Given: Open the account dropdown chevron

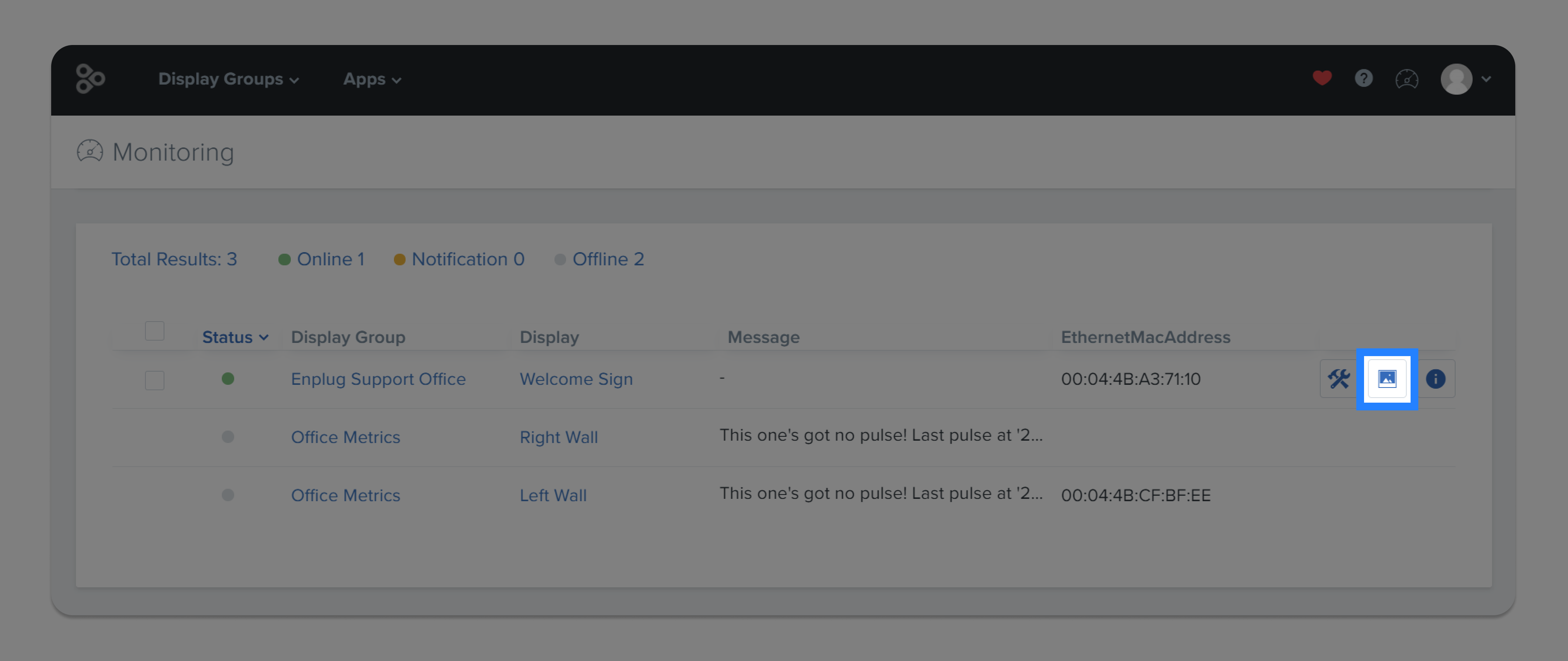Looking at the screenshot, I should point(1486,79).
